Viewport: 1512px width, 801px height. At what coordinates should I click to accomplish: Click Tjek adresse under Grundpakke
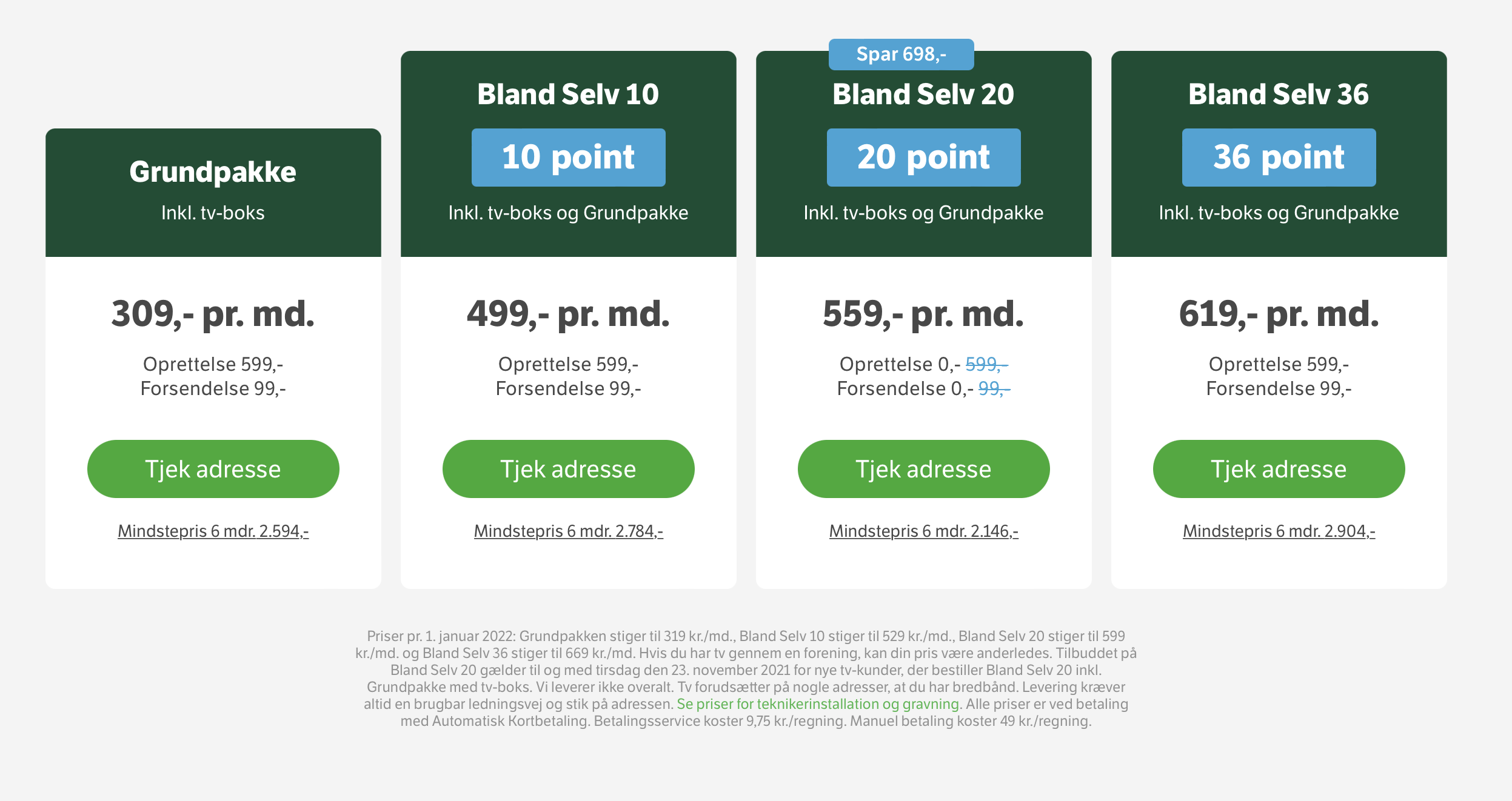click(213, 469)
